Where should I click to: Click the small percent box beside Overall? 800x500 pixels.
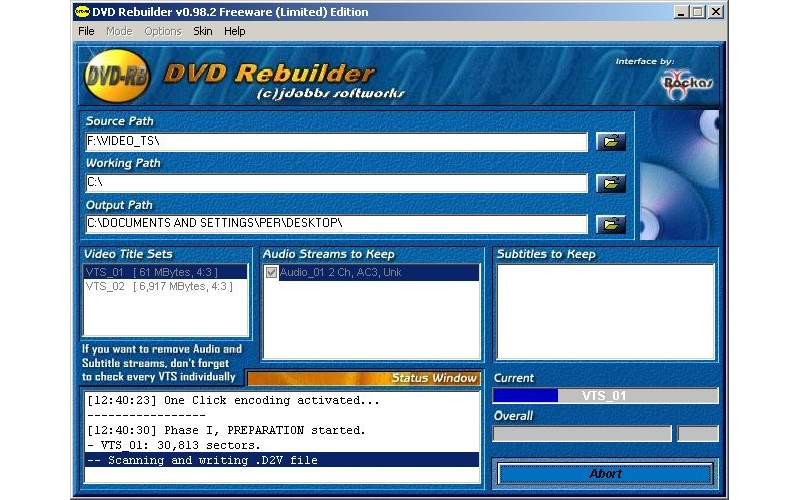tap(697, 434)
